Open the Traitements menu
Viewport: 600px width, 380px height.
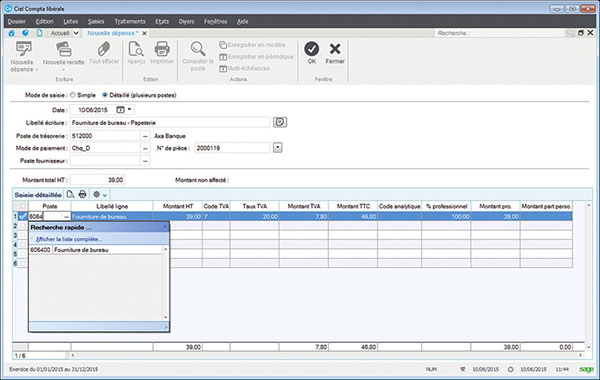pyautogui.click(x=130, y=21)
